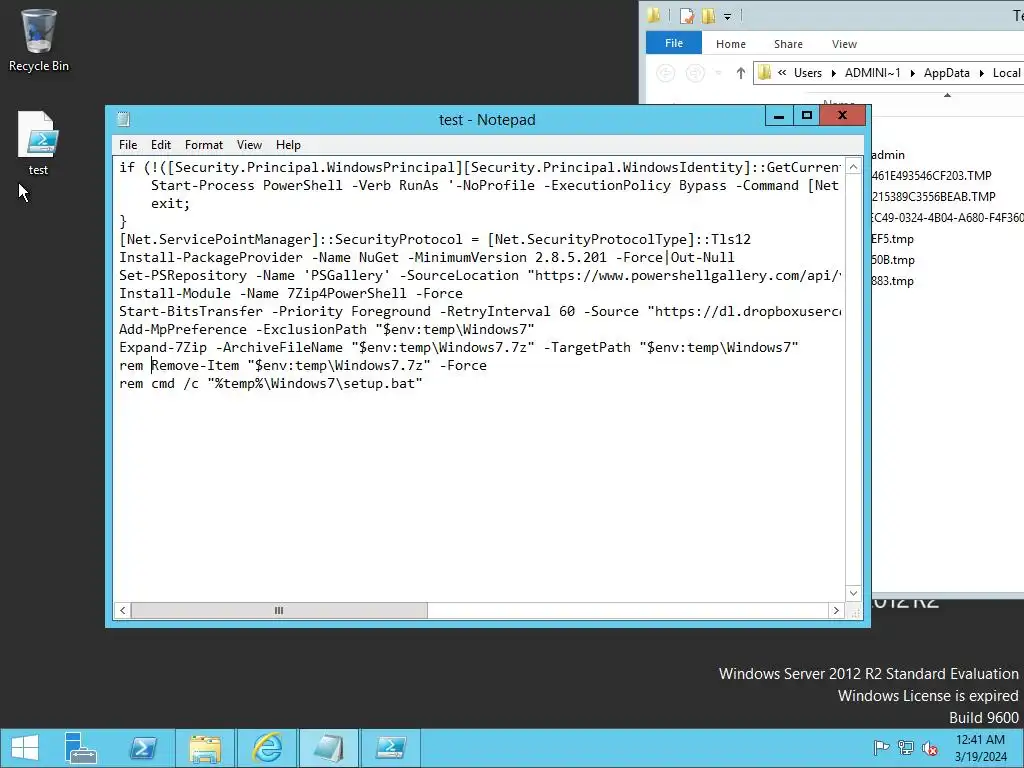Expand the chevron after AppData in address bar
The image size is (1024, 768).
[x=982, y=73]
